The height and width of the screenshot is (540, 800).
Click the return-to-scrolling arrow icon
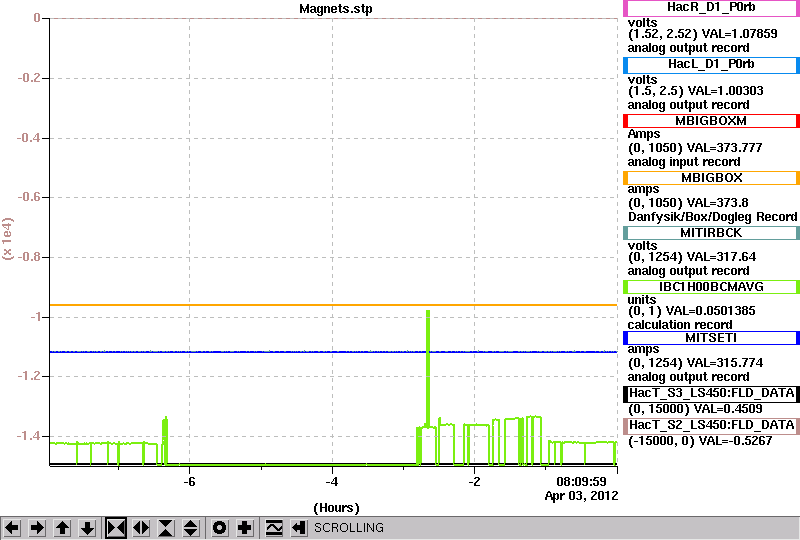299,528
